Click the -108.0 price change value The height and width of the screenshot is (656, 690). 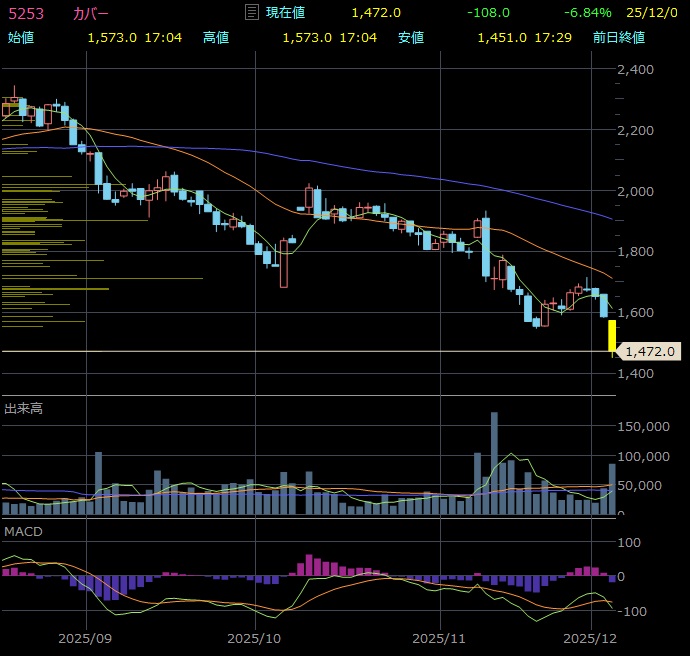(x=488, y=13)
